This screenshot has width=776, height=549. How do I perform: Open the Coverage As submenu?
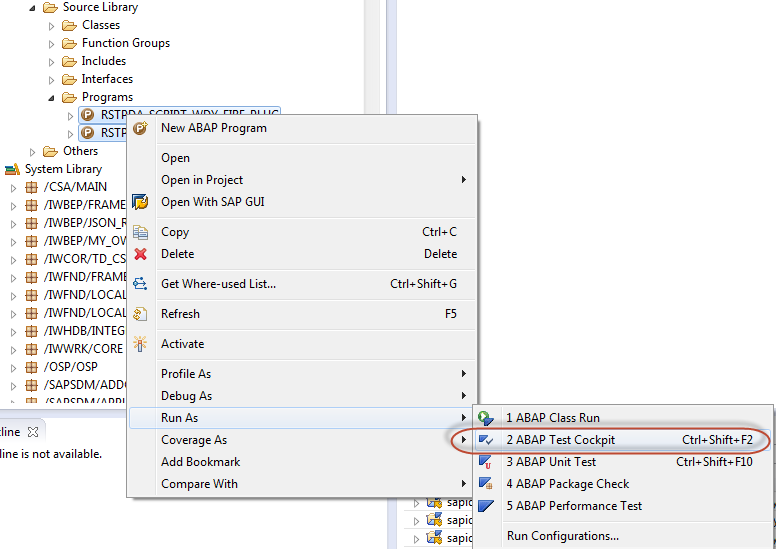point(302,440)
